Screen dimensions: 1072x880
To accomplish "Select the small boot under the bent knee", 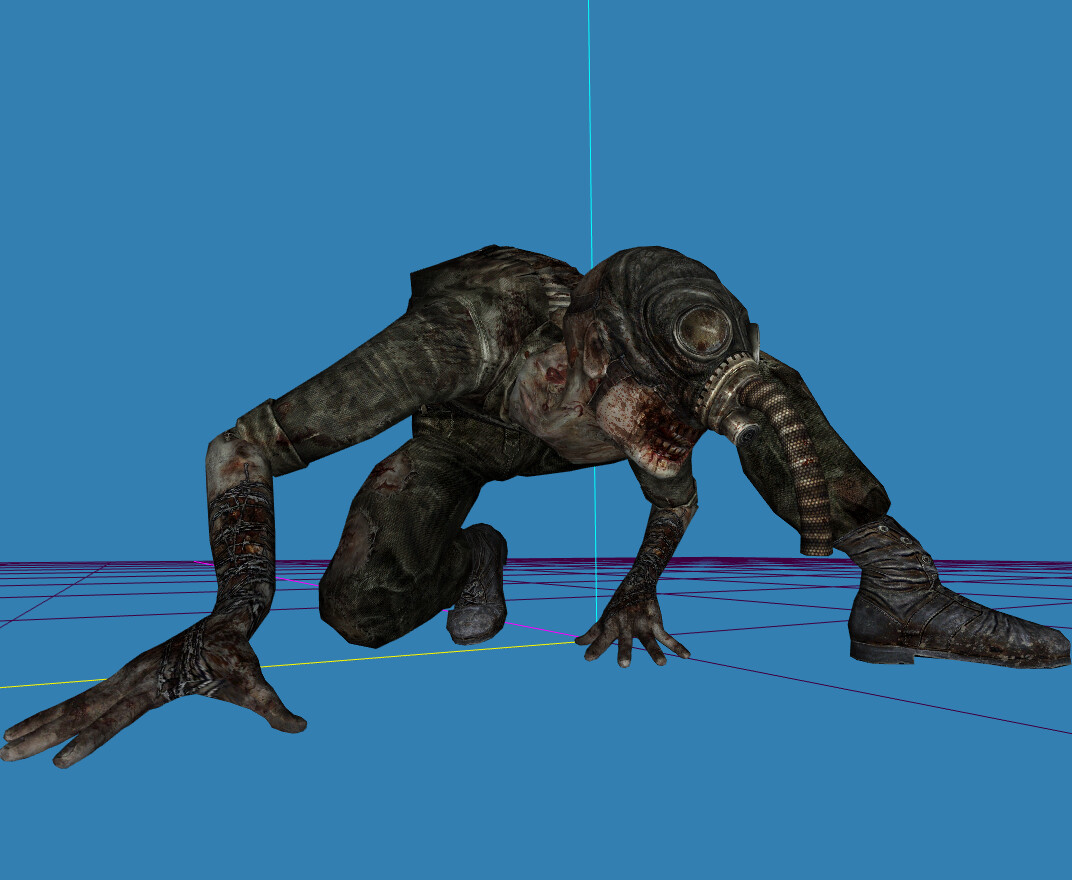I will tap(479, 585).
